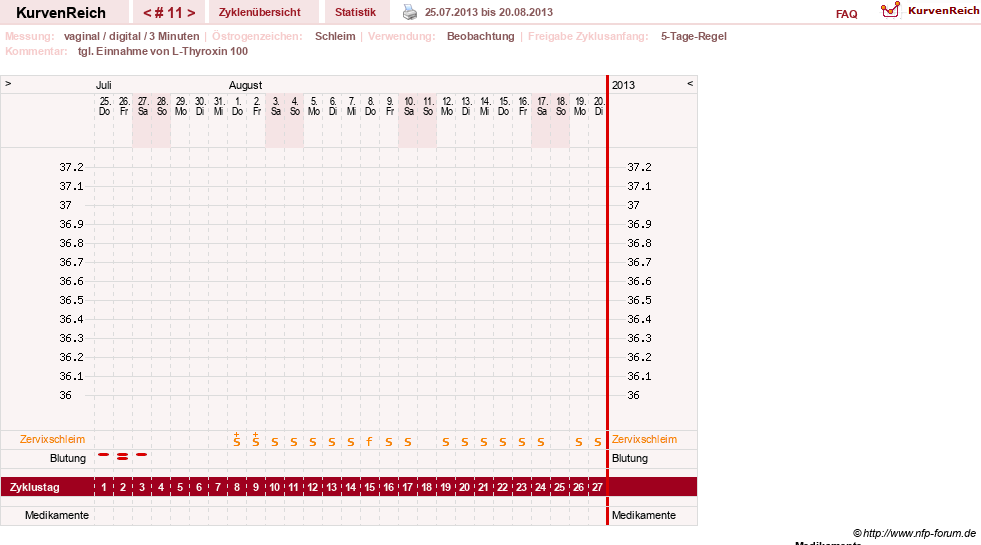Click the right 36.5 temperature axis label
The image size is (981, 545).
tap(639, 300)
